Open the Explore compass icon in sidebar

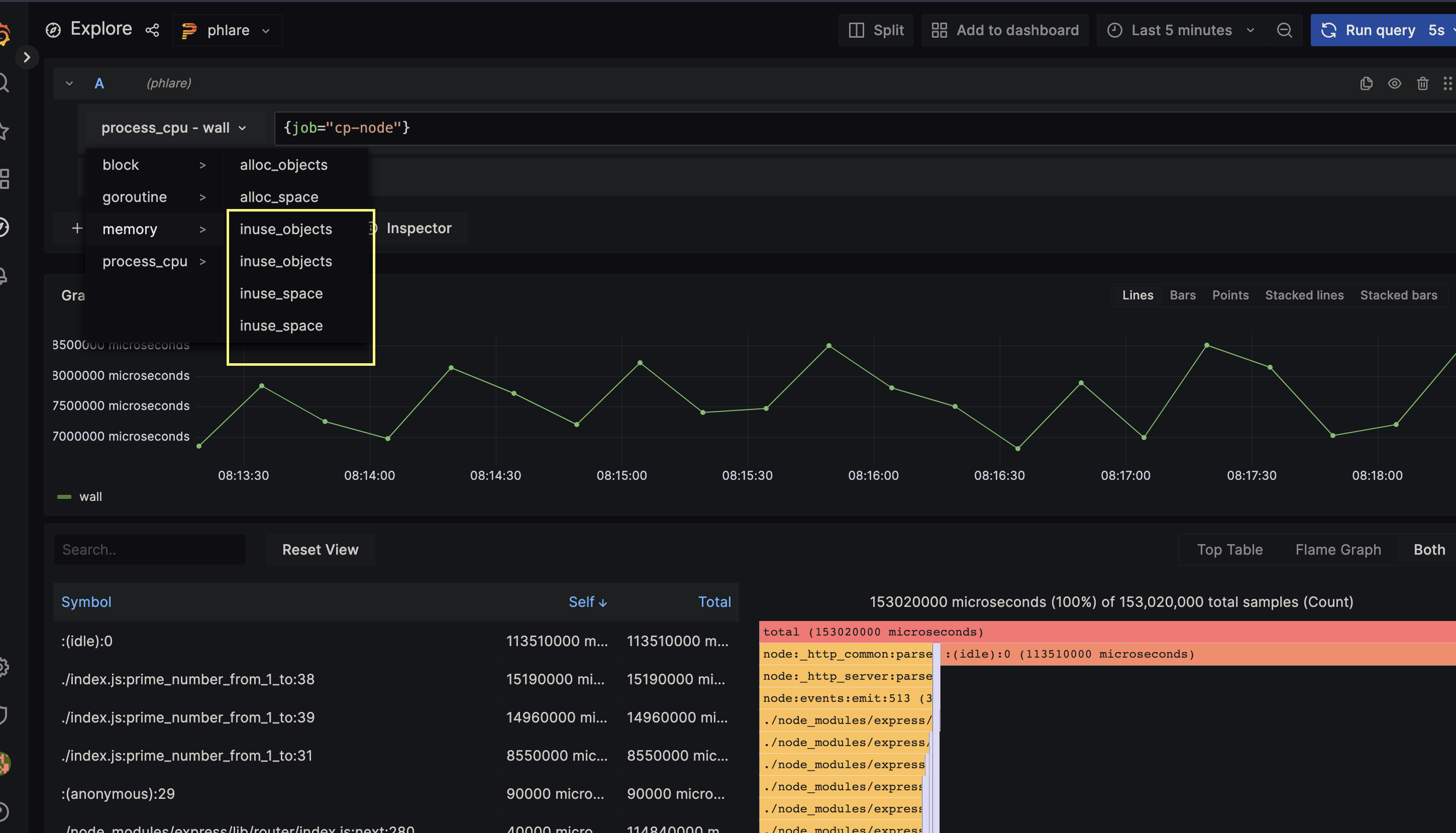tap(53, 29)
